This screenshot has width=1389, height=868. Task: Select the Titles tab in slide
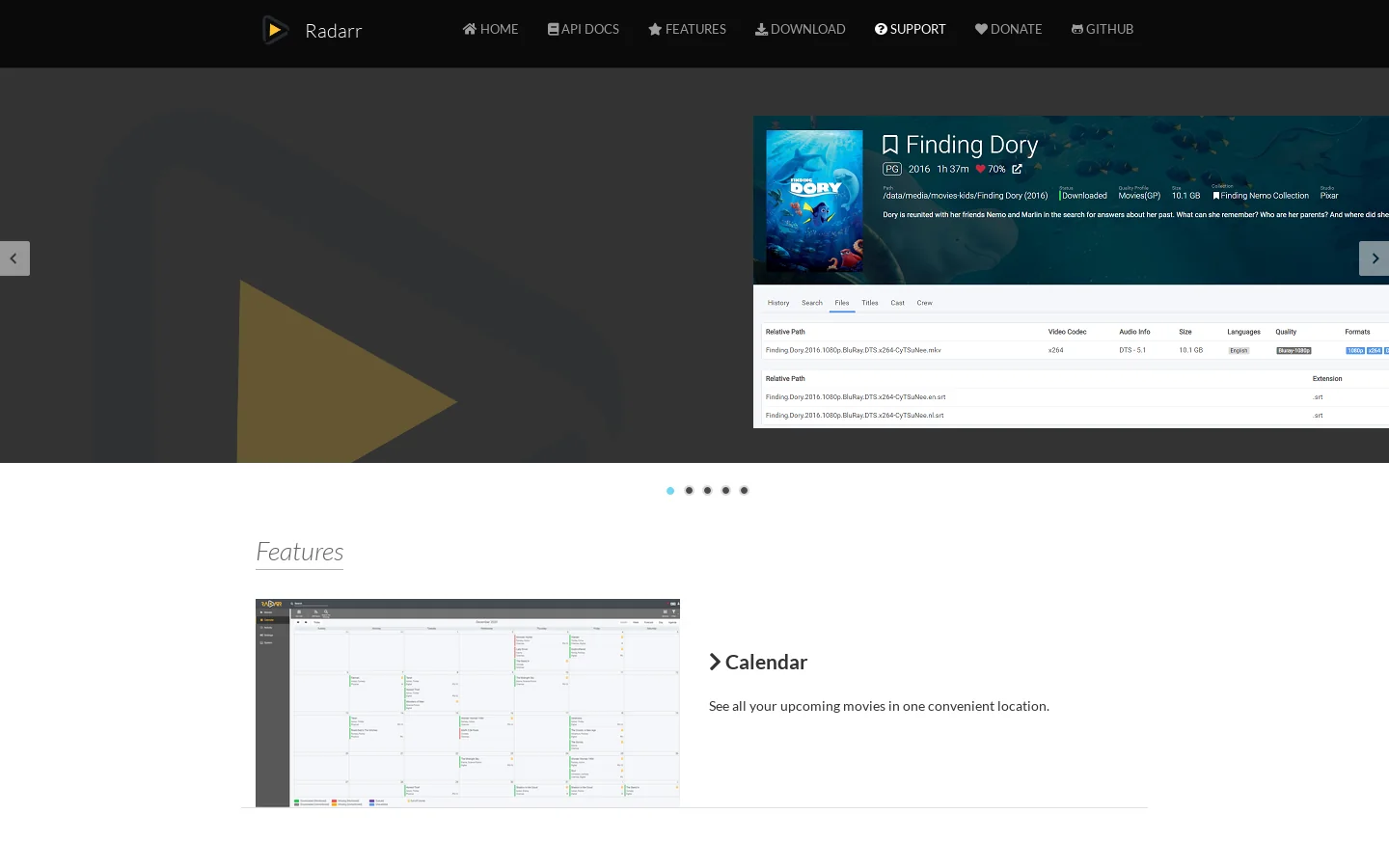(x=870, y=303)
